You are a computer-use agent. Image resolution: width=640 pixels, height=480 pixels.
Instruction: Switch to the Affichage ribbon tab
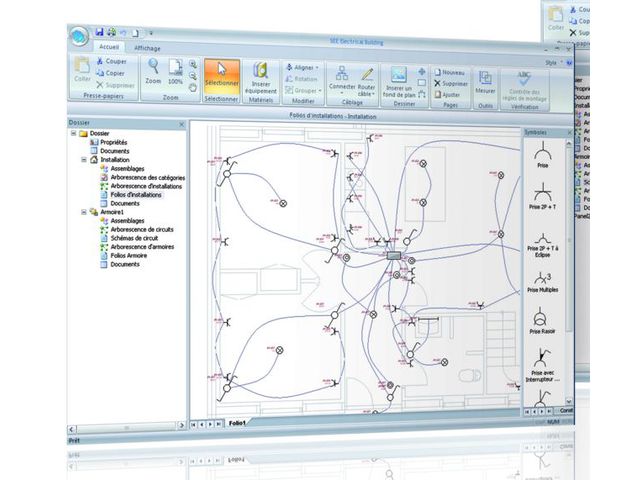click(x=147, y=48)
